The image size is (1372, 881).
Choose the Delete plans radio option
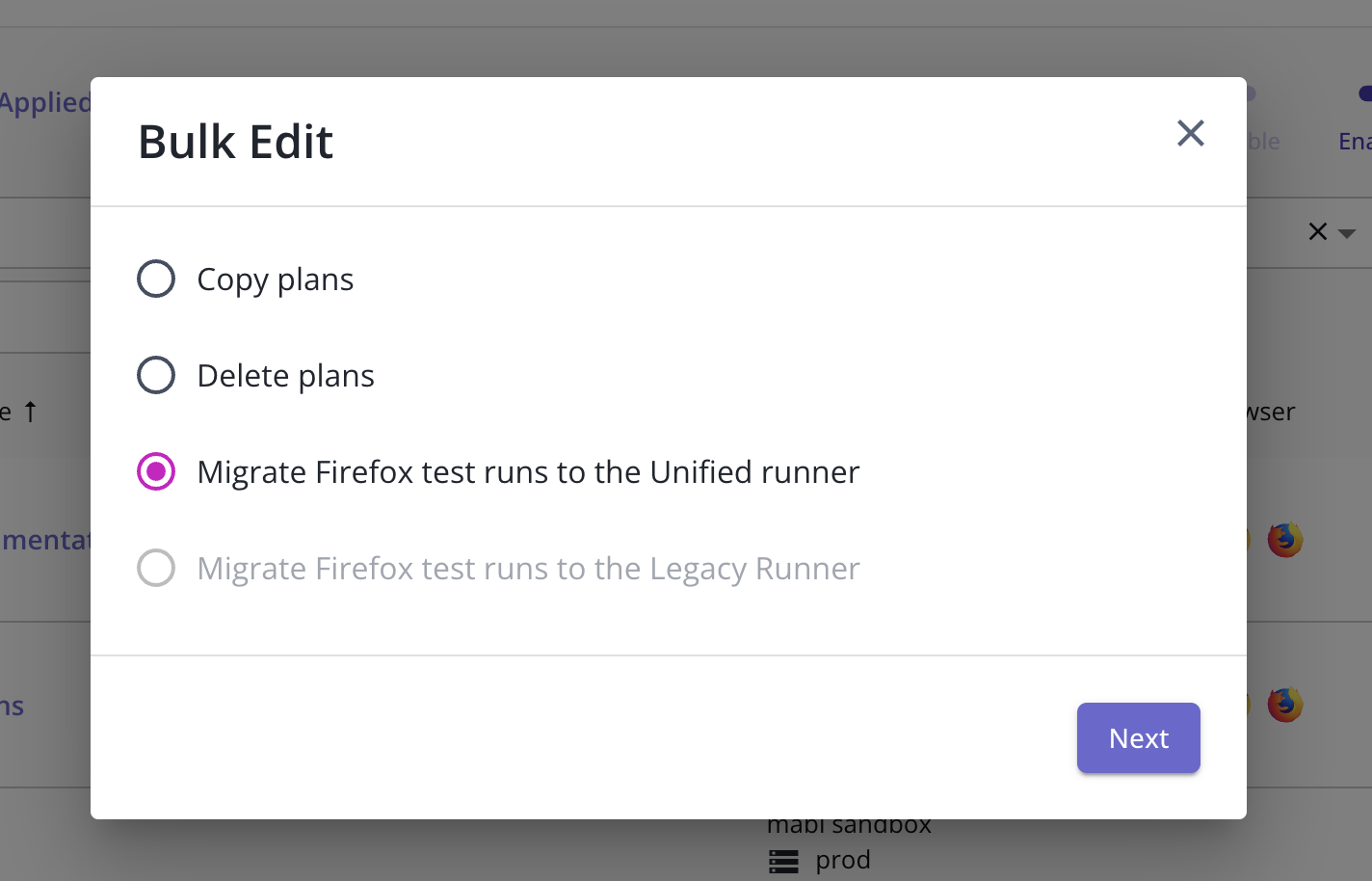click(x=156, y=375)
